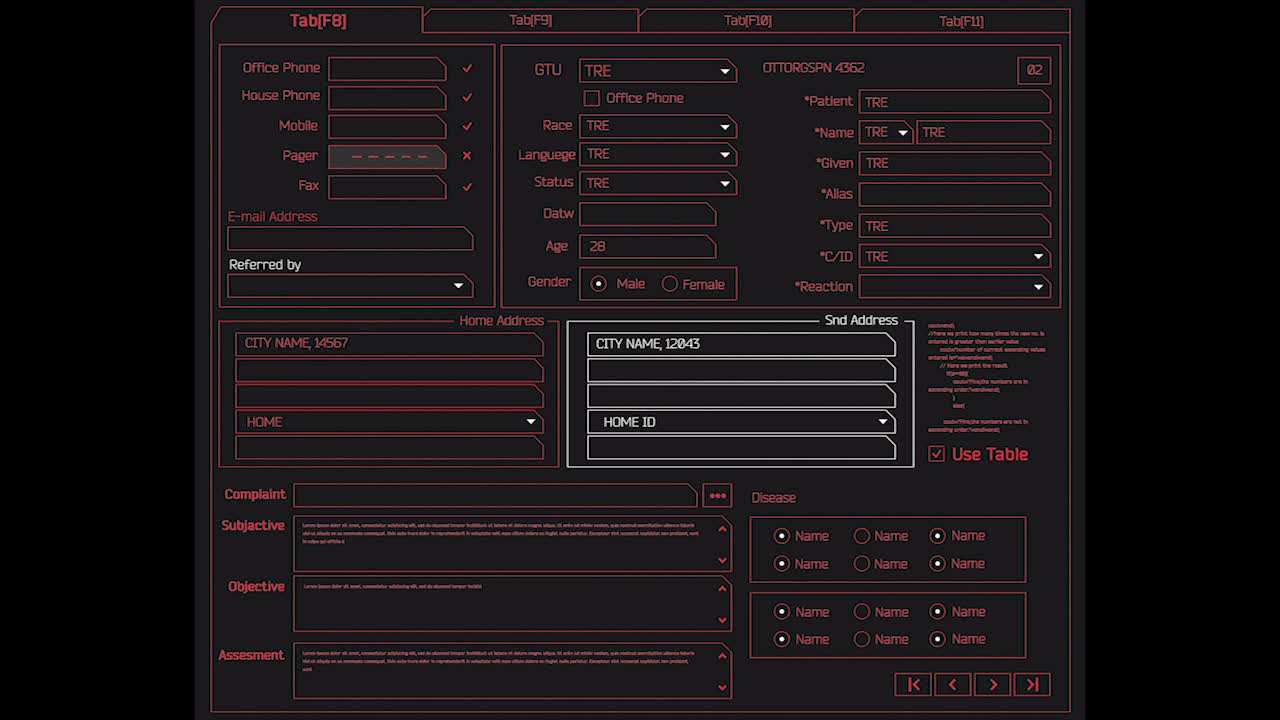Open the Race dropdown
This screenshot has width=1280, height=720.
[x=658, y=126]
